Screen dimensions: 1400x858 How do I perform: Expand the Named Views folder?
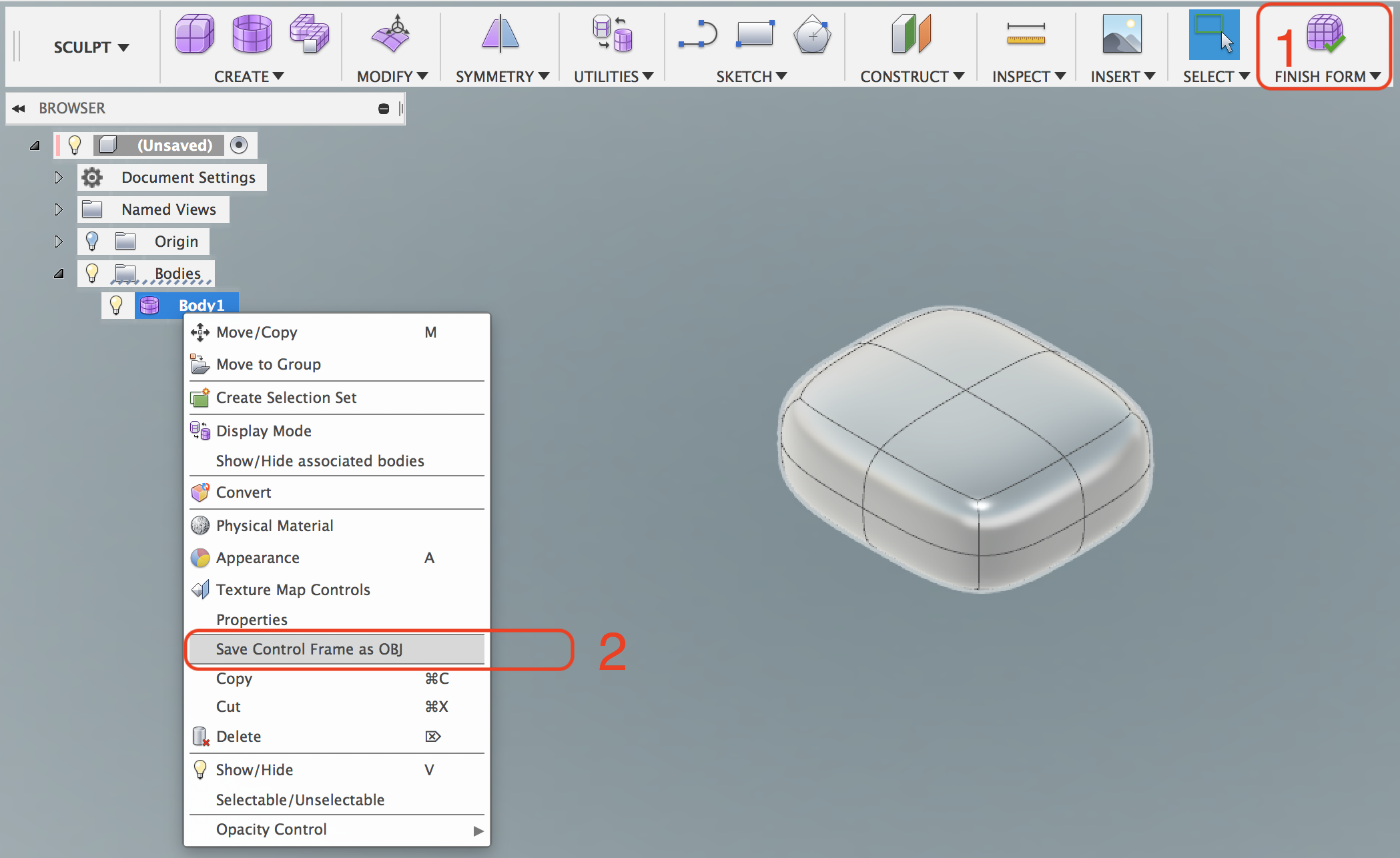point(58,209)
